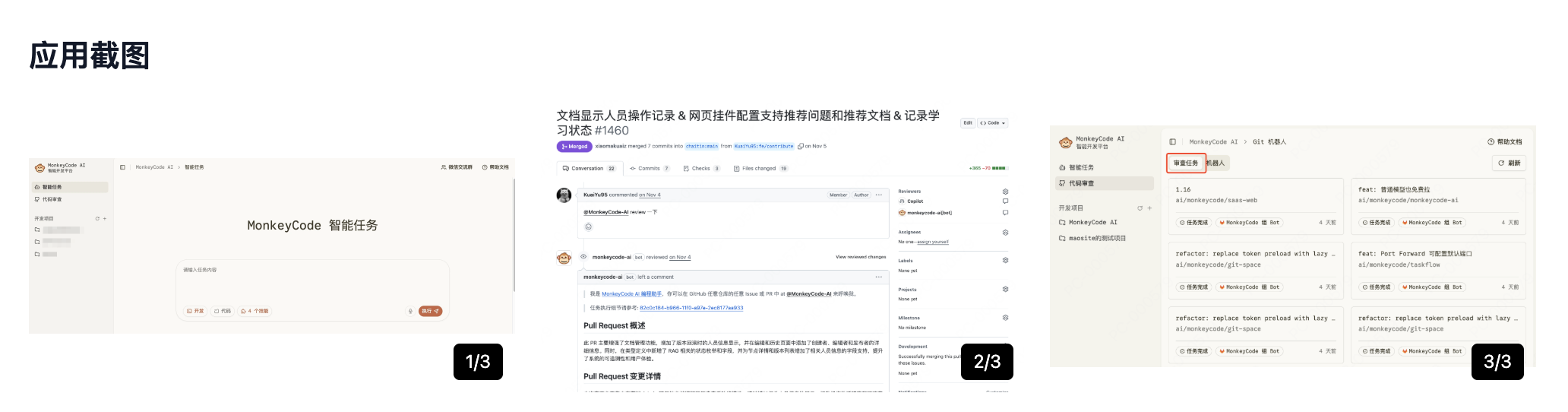Click the monkeycode-ai monkey avatar beside the review
Viewport: 1568px width, 412px height.
click(x=564, y=258)
